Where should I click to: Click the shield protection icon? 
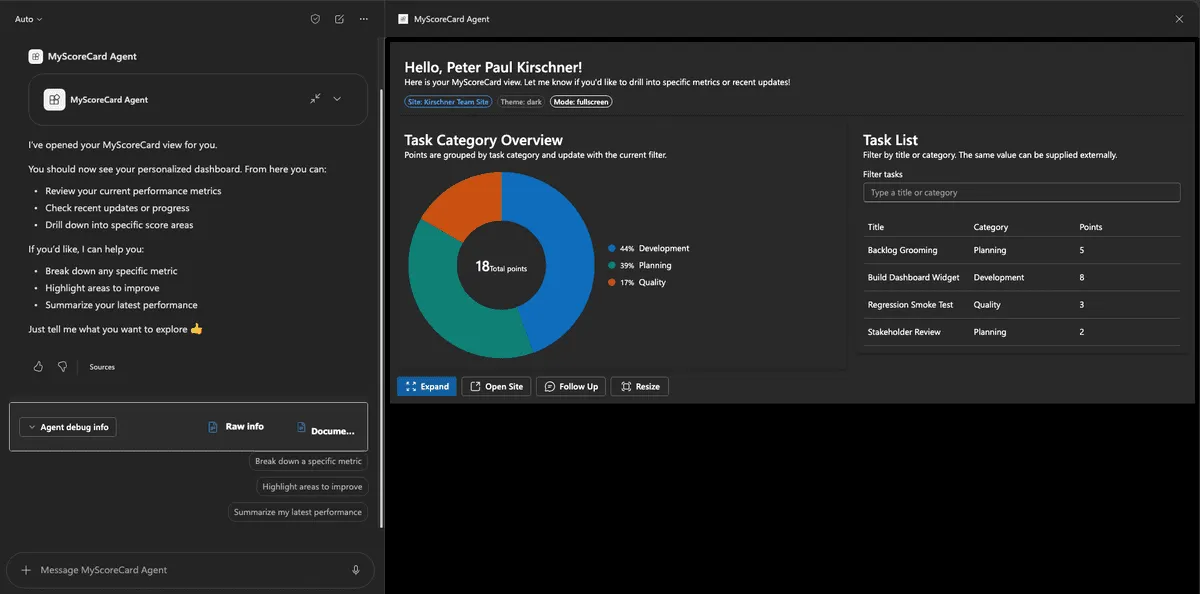pyautogui.click(x=315, y=19)
